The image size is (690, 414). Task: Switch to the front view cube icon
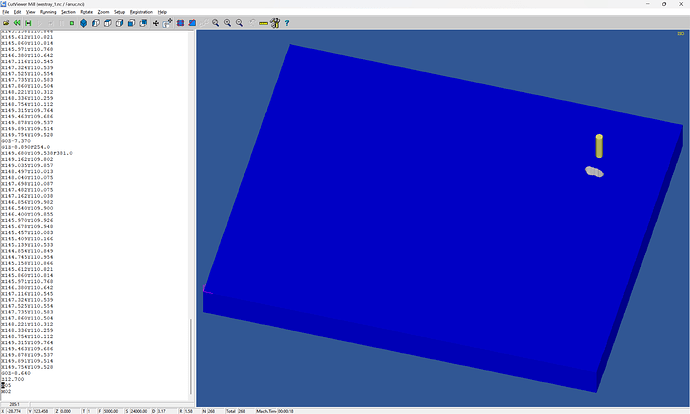95,23
